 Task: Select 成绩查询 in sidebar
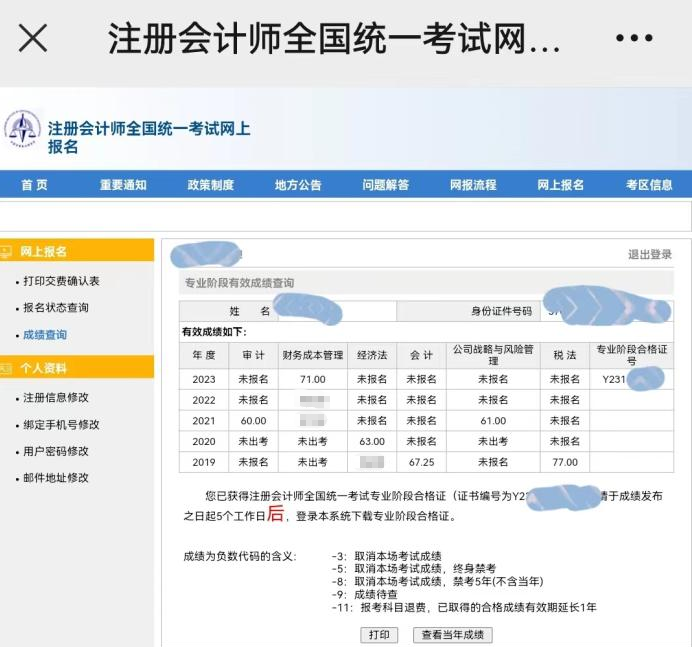tap(45, 335)
